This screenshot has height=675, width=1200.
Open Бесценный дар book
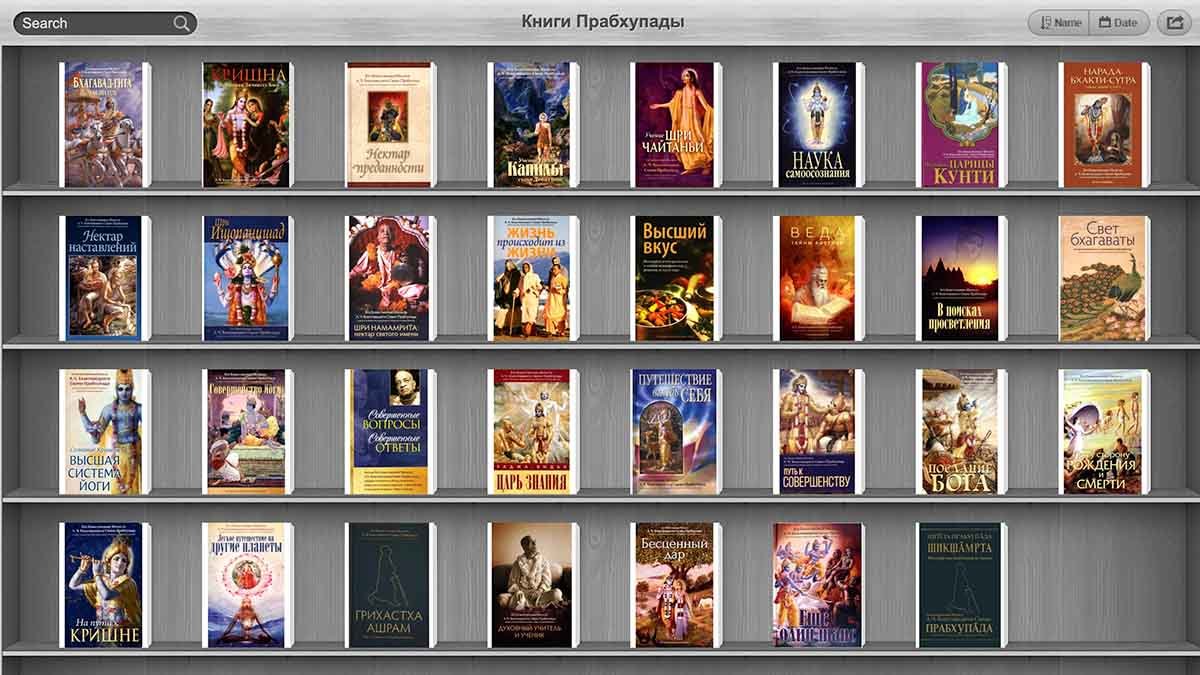pos(675,585)
